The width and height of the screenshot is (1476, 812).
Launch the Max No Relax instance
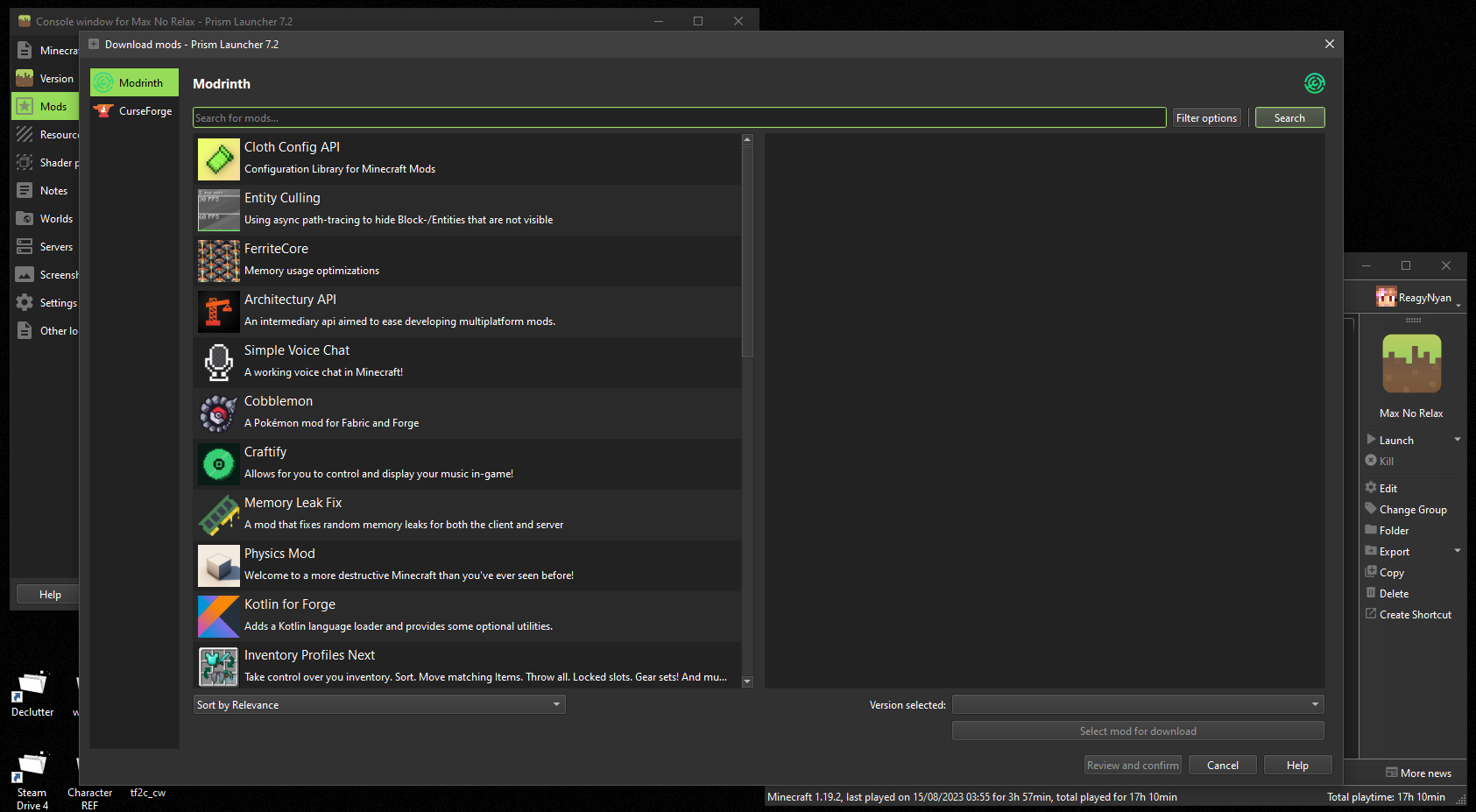click(x=1396, y=440)
